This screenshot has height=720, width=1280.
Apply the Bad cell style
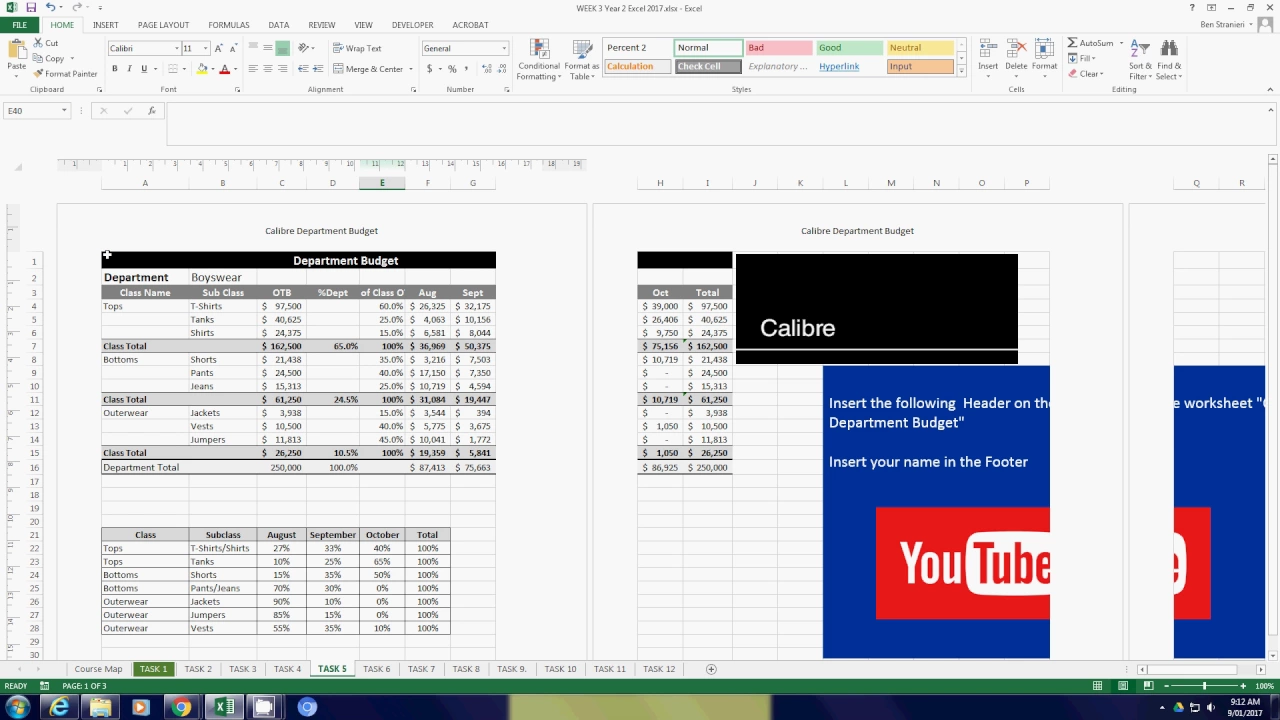(778, 48)
